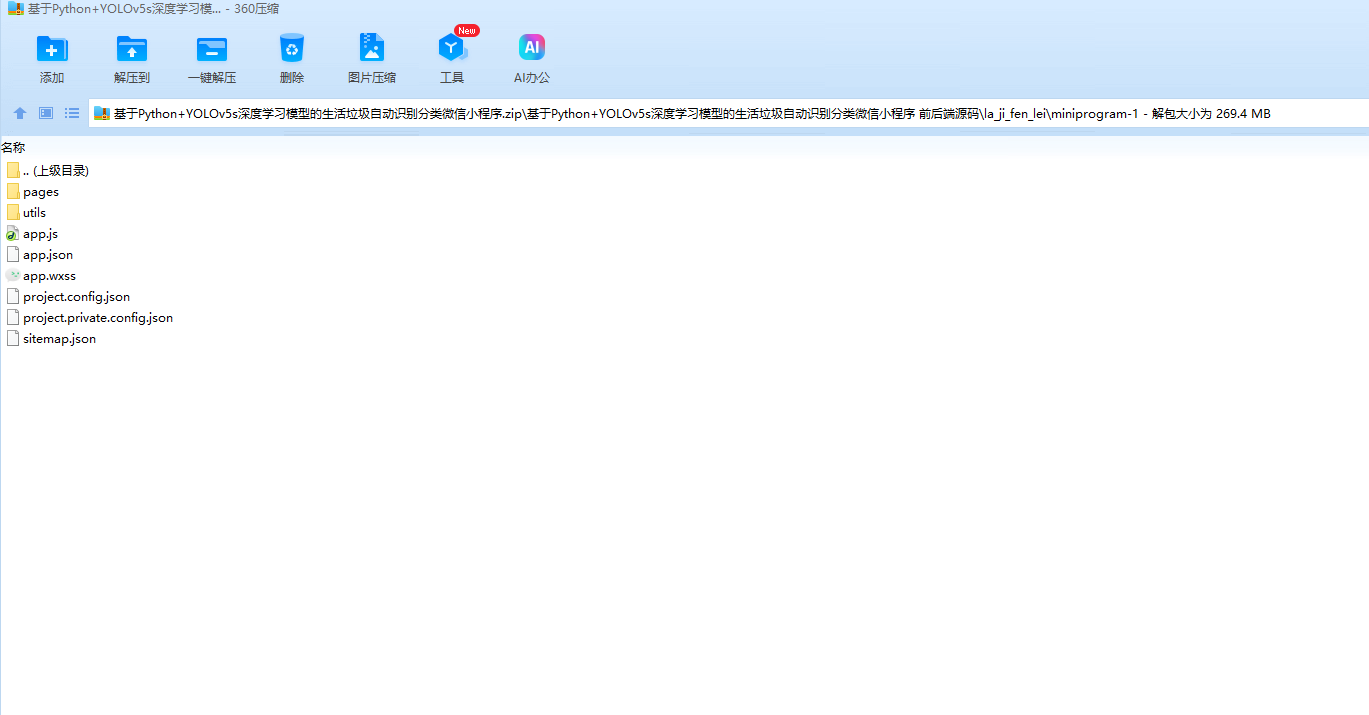Select the app.json file icon
The width and height of the screenshot is (1369, 715).
(x=13, y=254)
